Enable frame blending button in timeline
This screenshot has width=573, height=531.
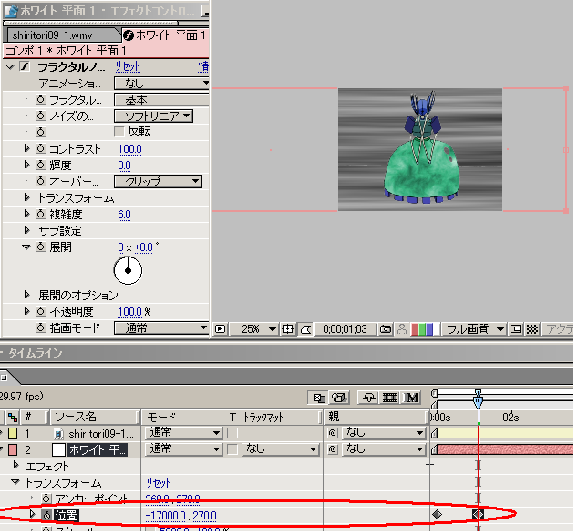(390, 397)
